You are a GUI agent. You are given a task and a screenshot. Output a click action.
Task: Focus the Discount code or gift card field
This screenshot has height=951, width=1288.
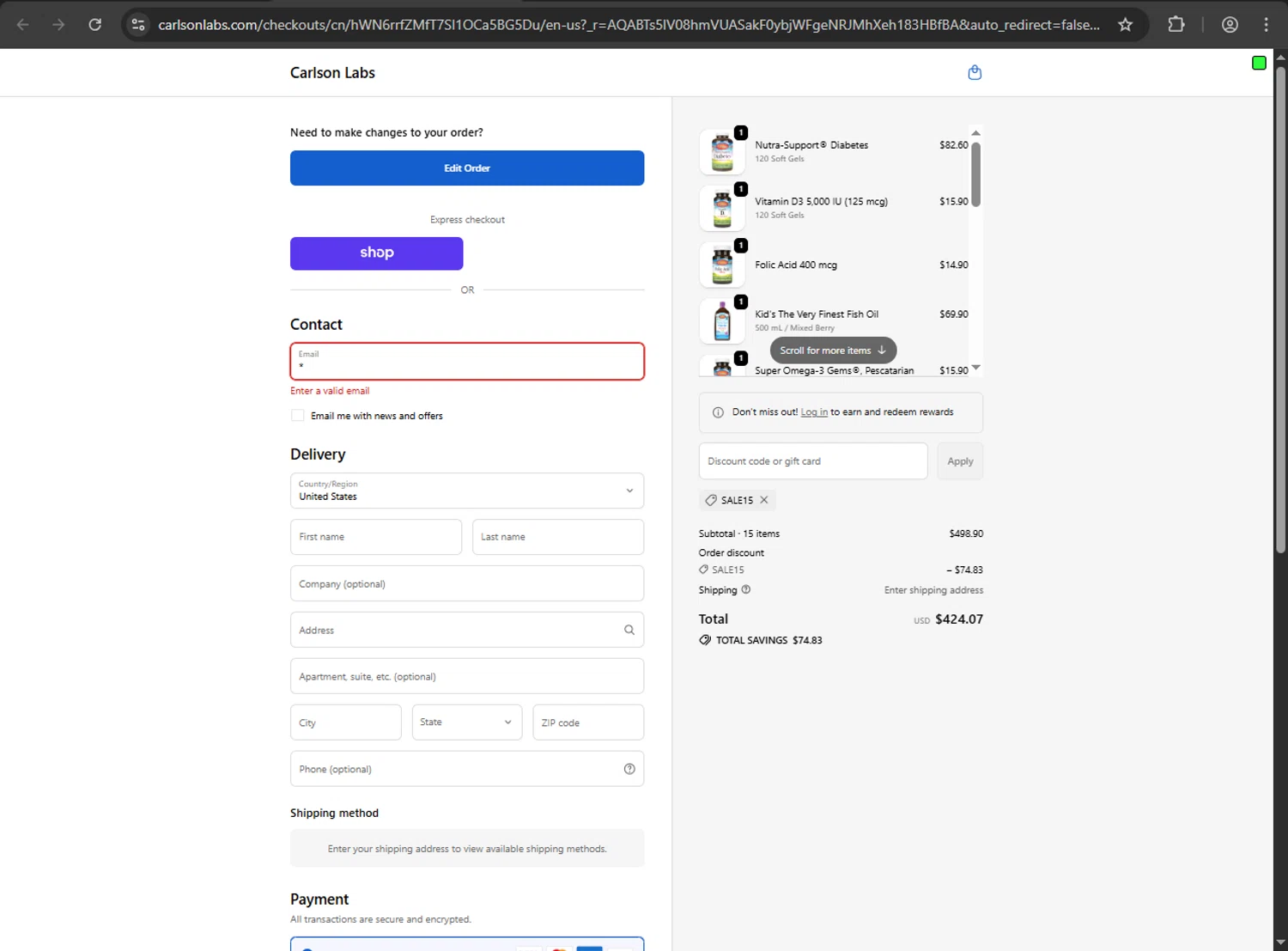click(x=812, y=461)
